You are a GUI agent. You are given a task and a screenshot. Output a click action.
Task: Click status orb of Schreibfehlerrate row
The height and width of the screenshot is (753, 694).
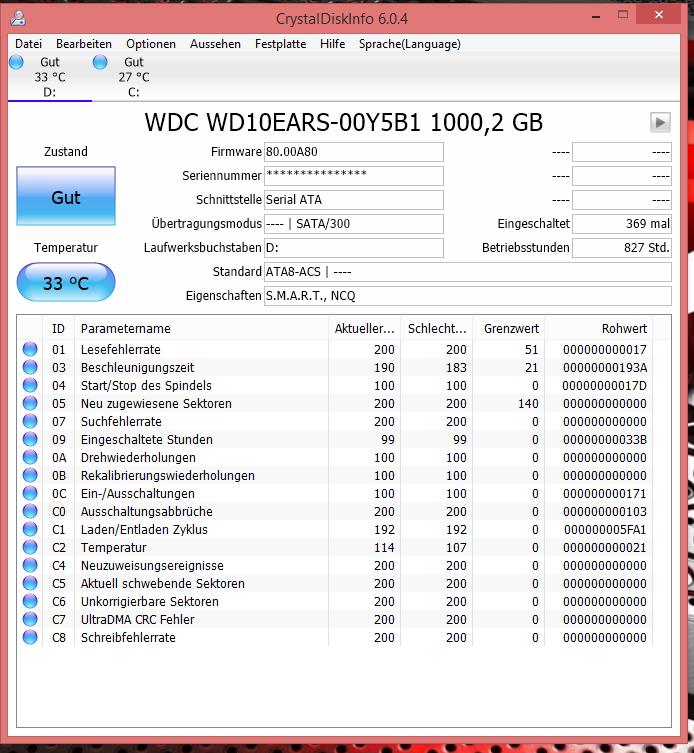pyautogui.click(x=30, y=637)
